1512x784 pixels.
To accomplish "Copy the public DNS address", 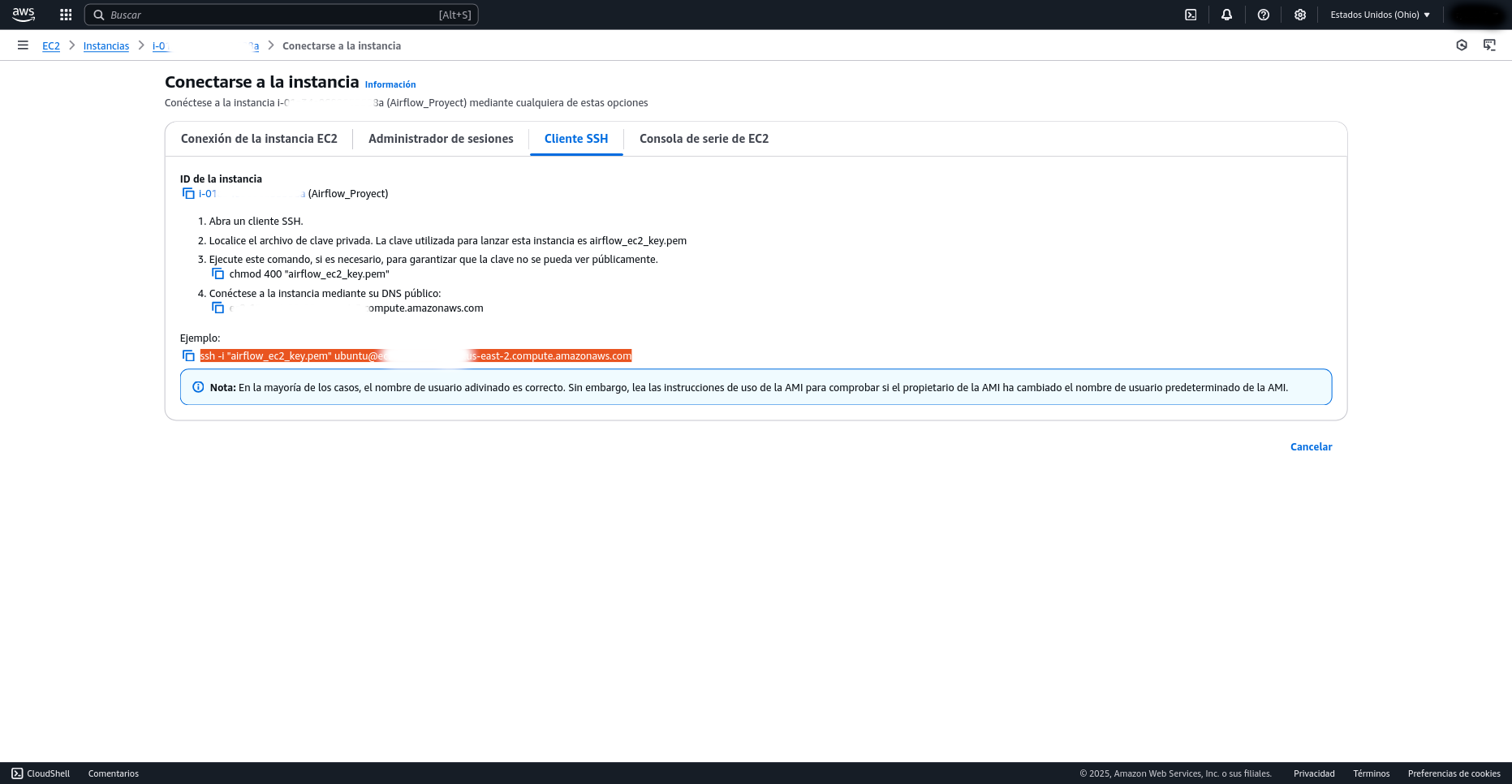I will tap(218, 308).
